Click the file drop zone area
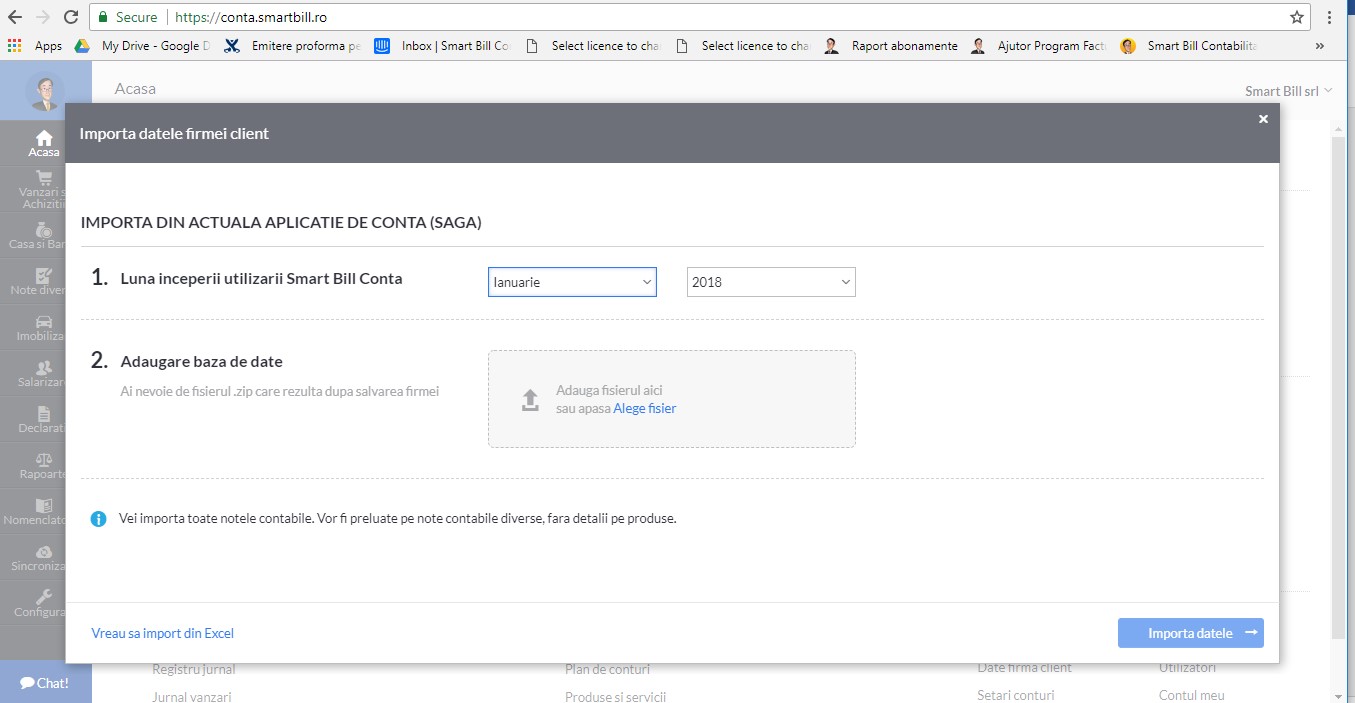1355x703 pixels. (x=672, y=399)
